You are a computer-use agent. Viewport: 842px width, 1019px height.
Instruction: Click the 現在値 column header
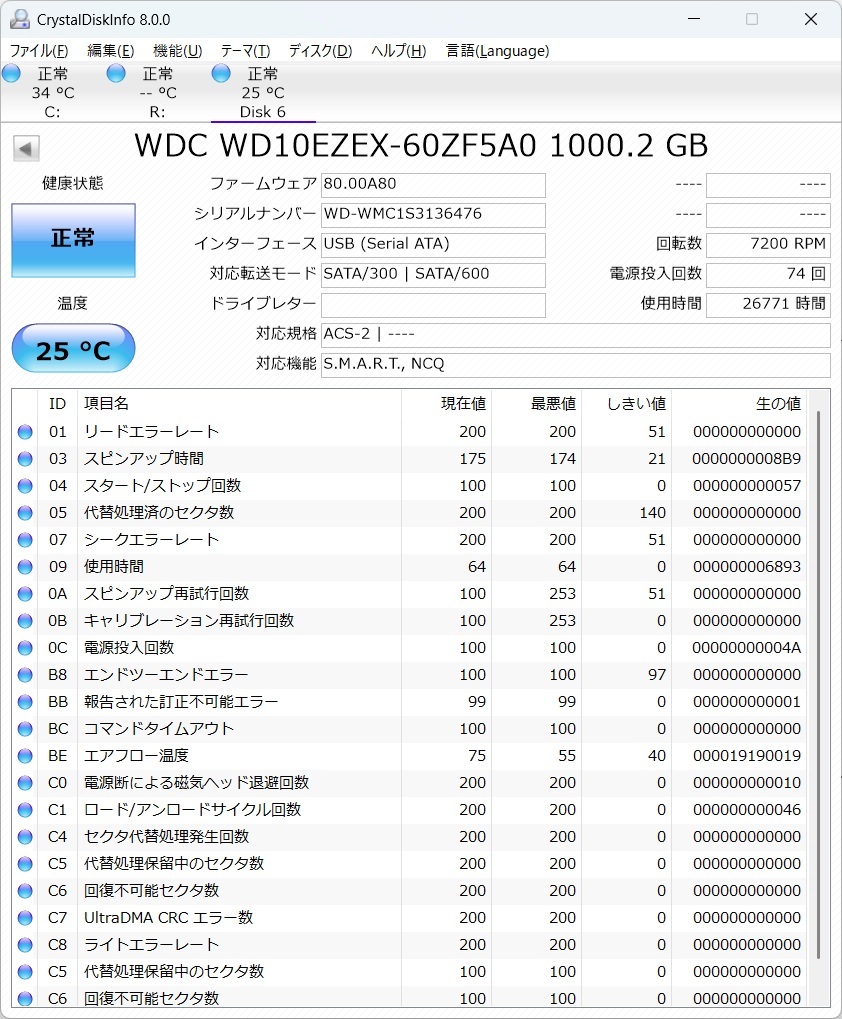446,404
